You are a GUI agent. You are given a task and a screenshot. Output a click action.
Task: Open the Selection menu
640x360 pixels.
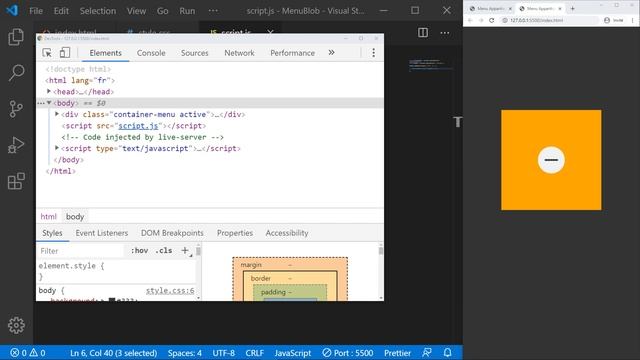click(x=98, y=11)
